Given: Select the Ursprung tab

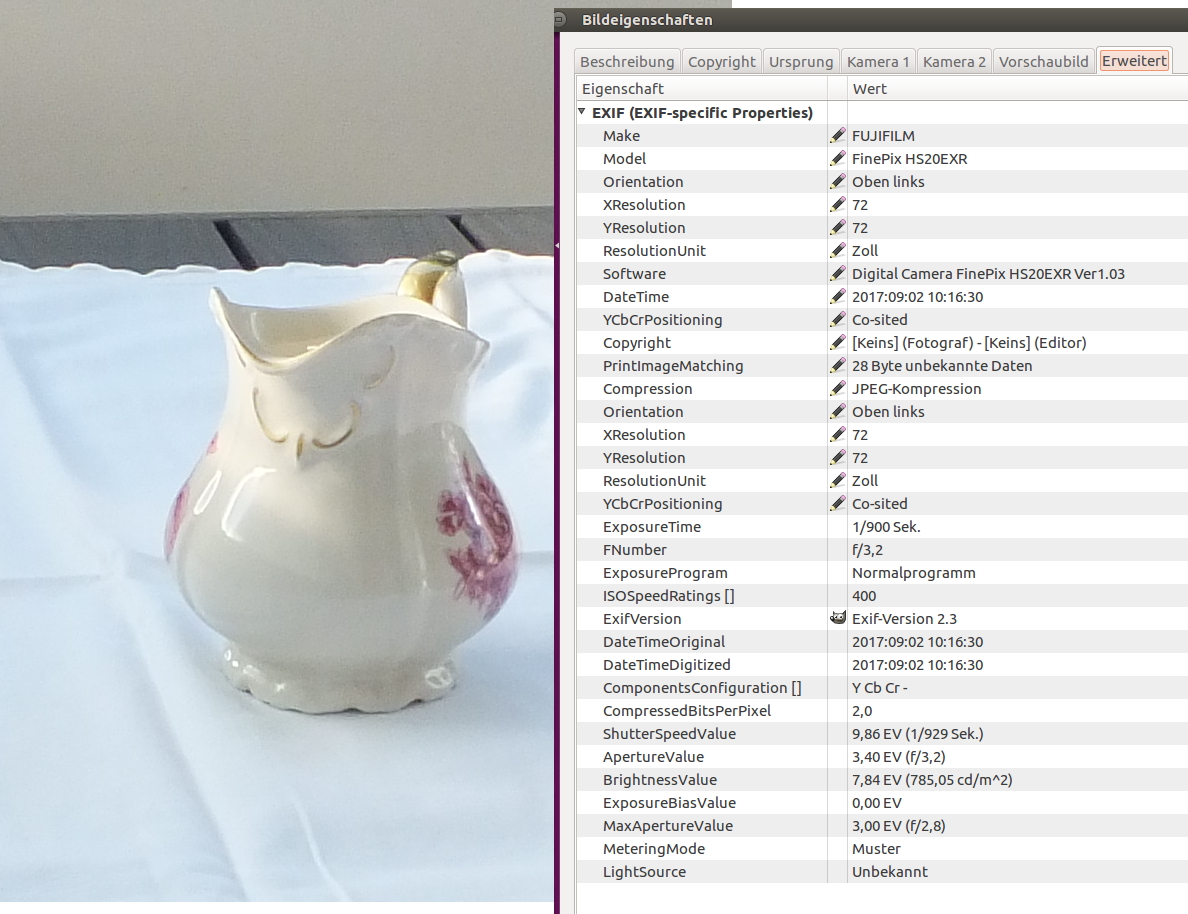Looking at the screenshot, I should (801, 61).
